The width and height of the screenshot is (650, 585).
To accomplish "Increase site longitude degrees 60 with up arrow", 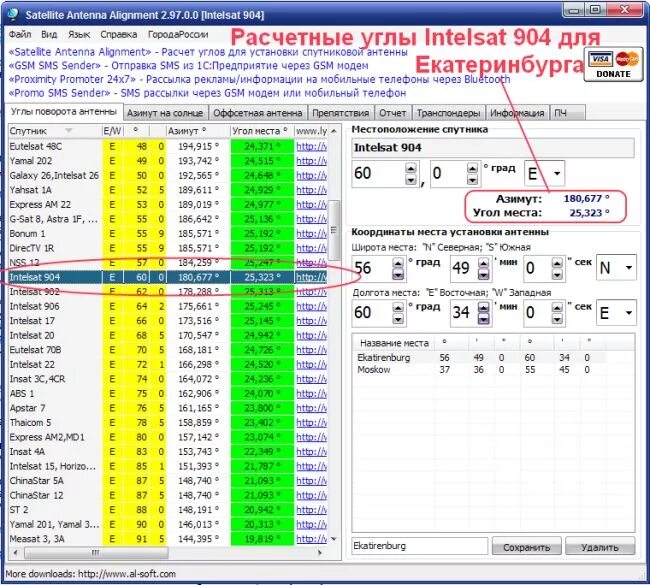I will pos(398,307).
